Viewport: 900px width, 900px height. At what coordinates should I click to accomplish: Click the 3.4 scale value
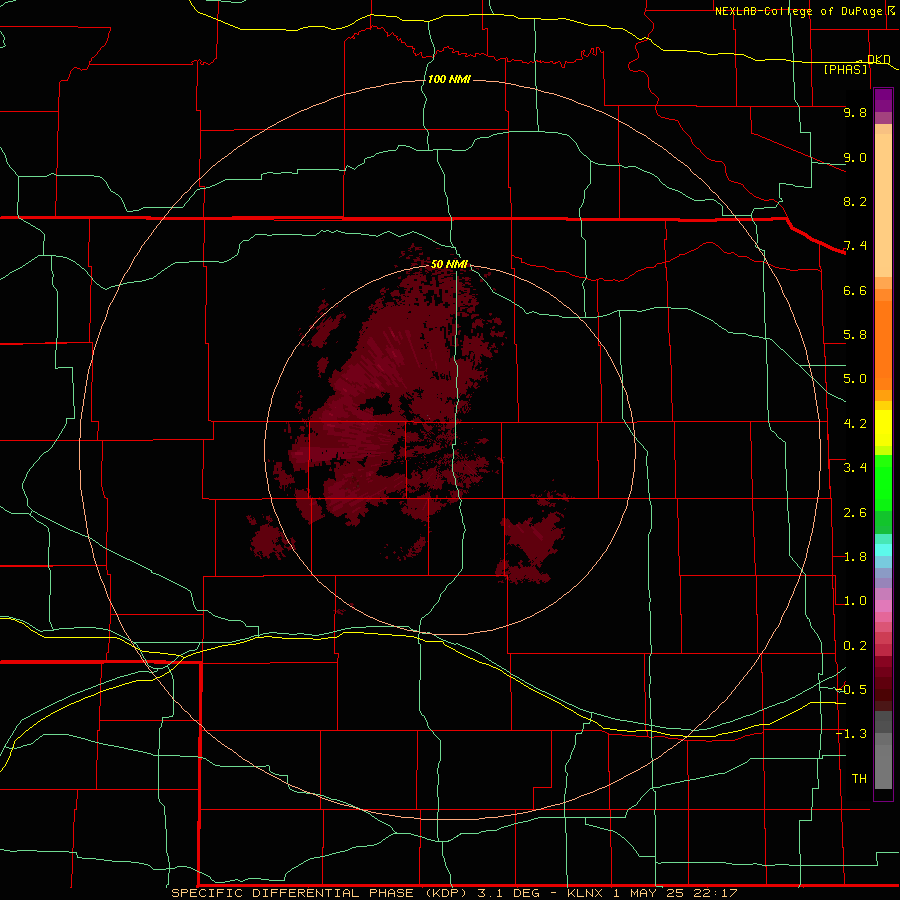pos(855,468)
